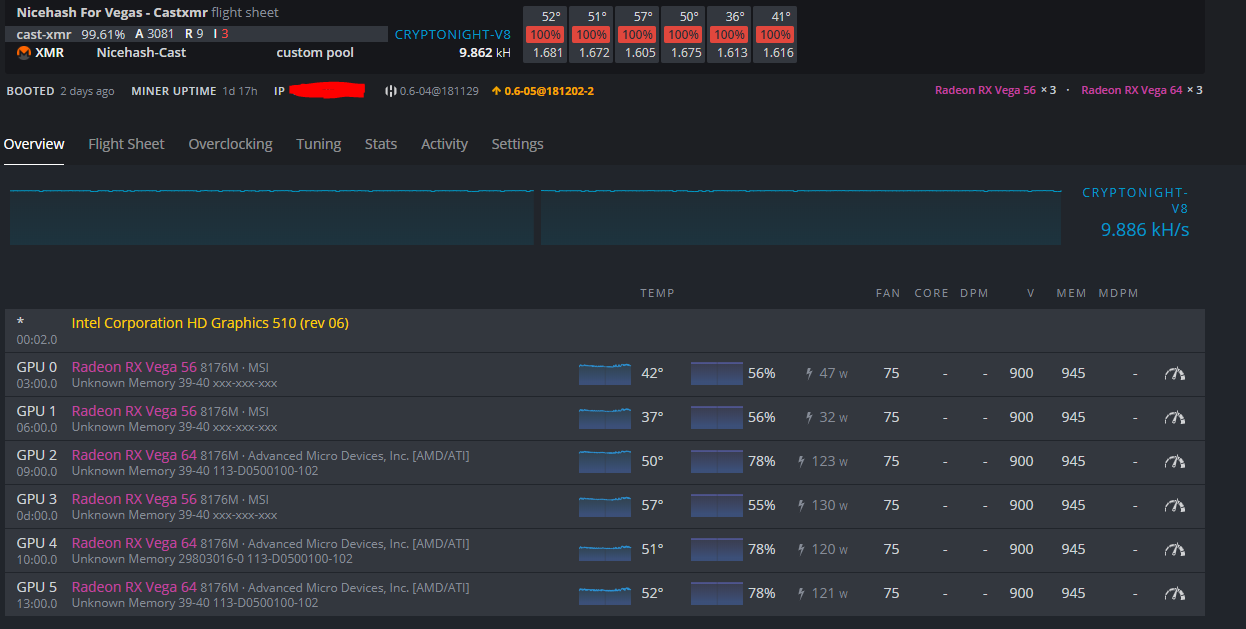This screenshot has height=629, width=1246.
Task: Open overclock gauge icon for GPU 2
Action: [1175, 462]
